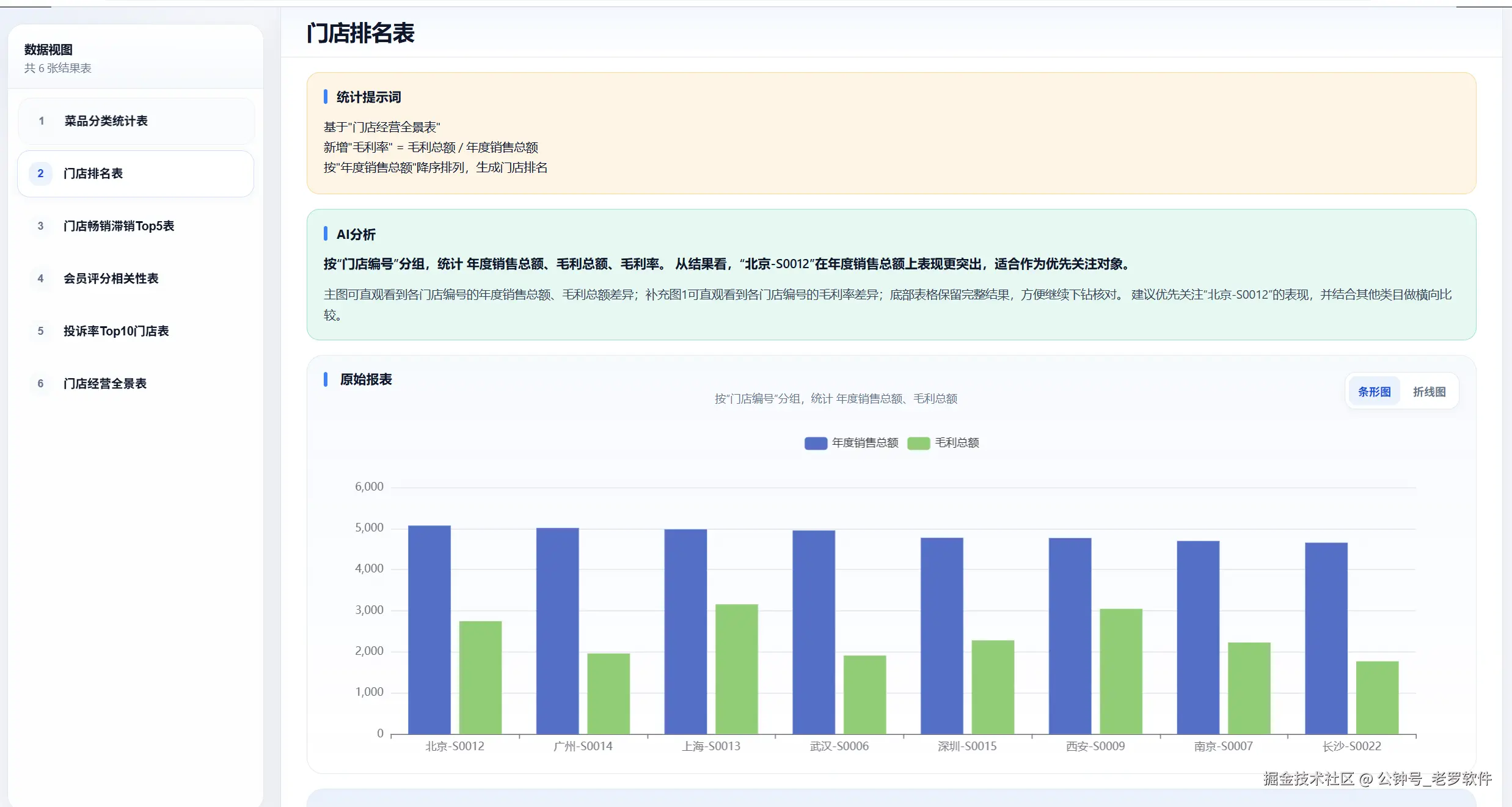Click green gross profit bar for 西安-S0009
Screen dimensions: 1512x807
(x=1122, y=671)
